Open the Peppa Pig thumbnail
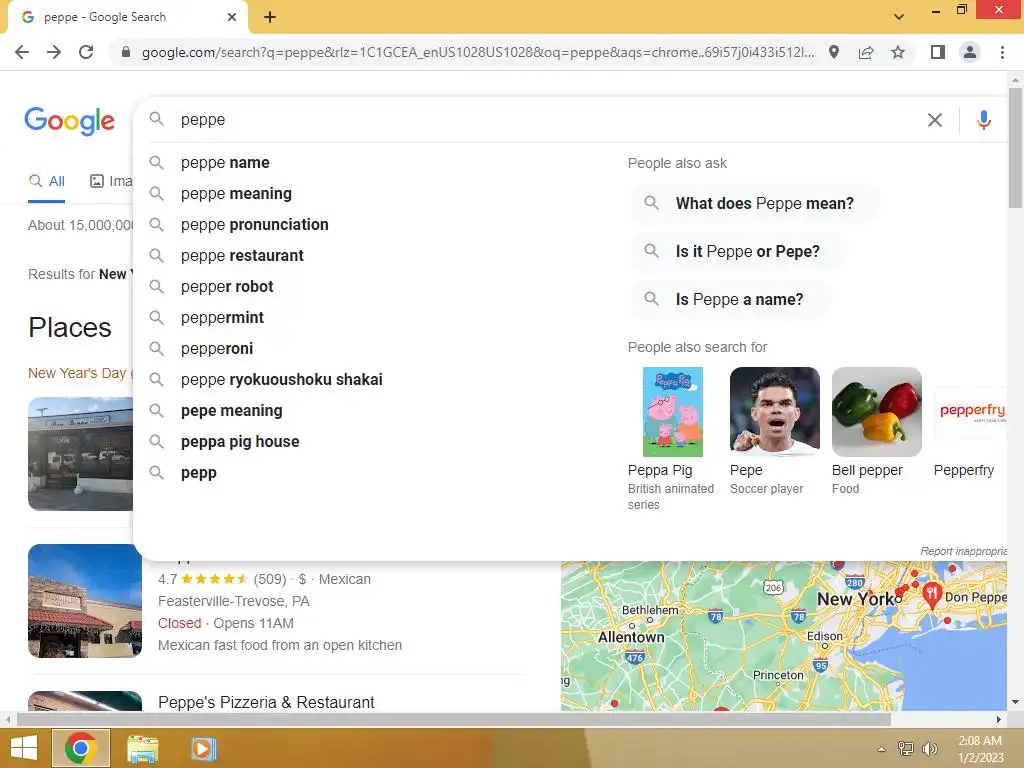Image resolution: width=1024 pixels, height=768 pixels. [x=673, y=412]
